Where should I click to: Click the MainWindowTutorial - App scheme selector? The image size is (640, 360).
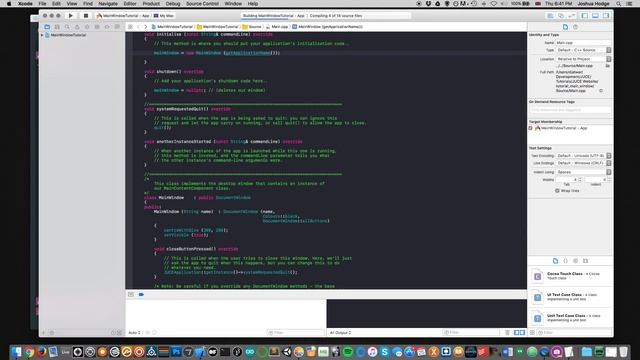pyautogui.click(x=123, y=16)
